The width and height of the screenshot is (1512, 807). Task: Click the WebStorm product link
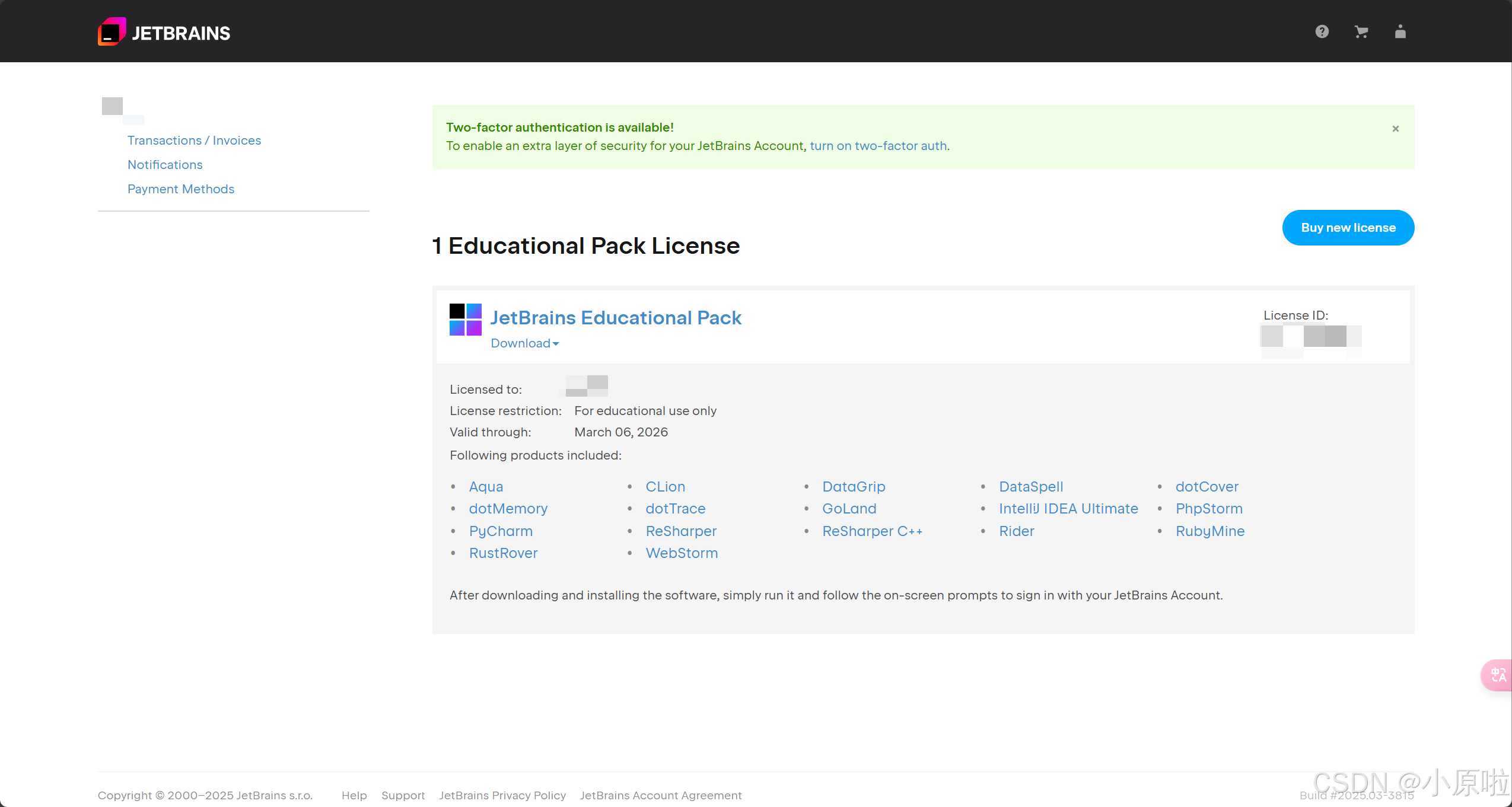[x=682, y=553]
